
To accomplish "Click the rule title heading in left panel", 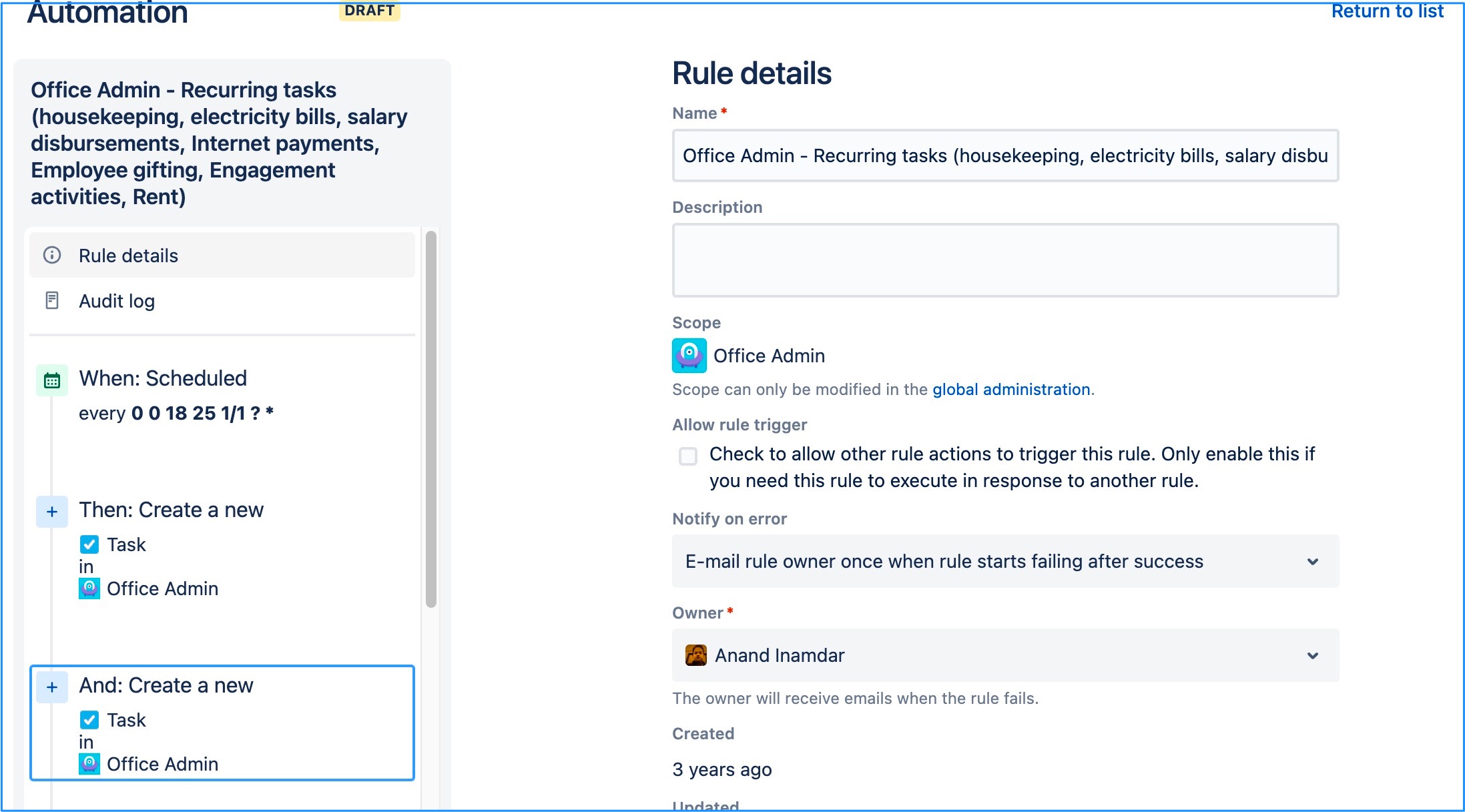I will coord(219,143).
